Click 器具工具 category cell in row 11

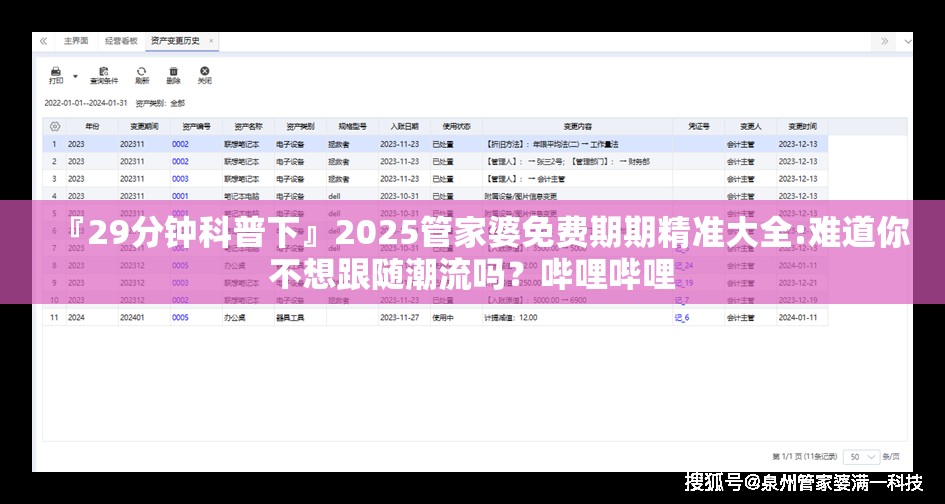(x=300, y=317)
